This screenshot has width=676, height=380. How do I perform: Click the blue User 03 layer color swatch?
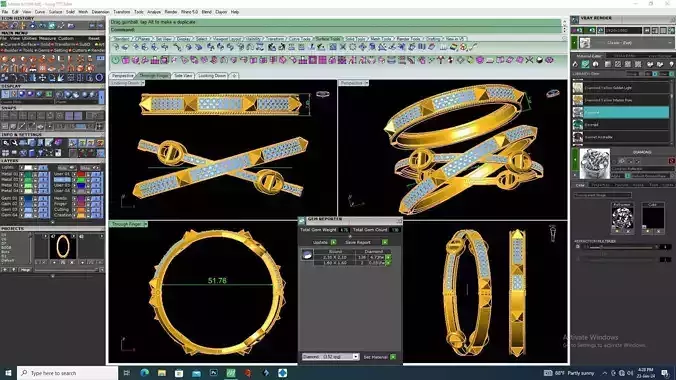point(81,185)
